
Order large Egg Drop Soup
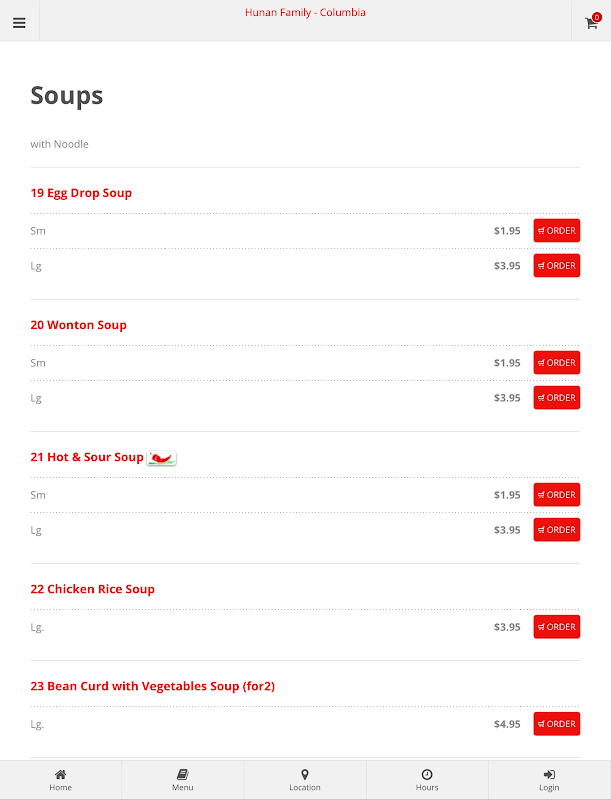click(556, 266)
